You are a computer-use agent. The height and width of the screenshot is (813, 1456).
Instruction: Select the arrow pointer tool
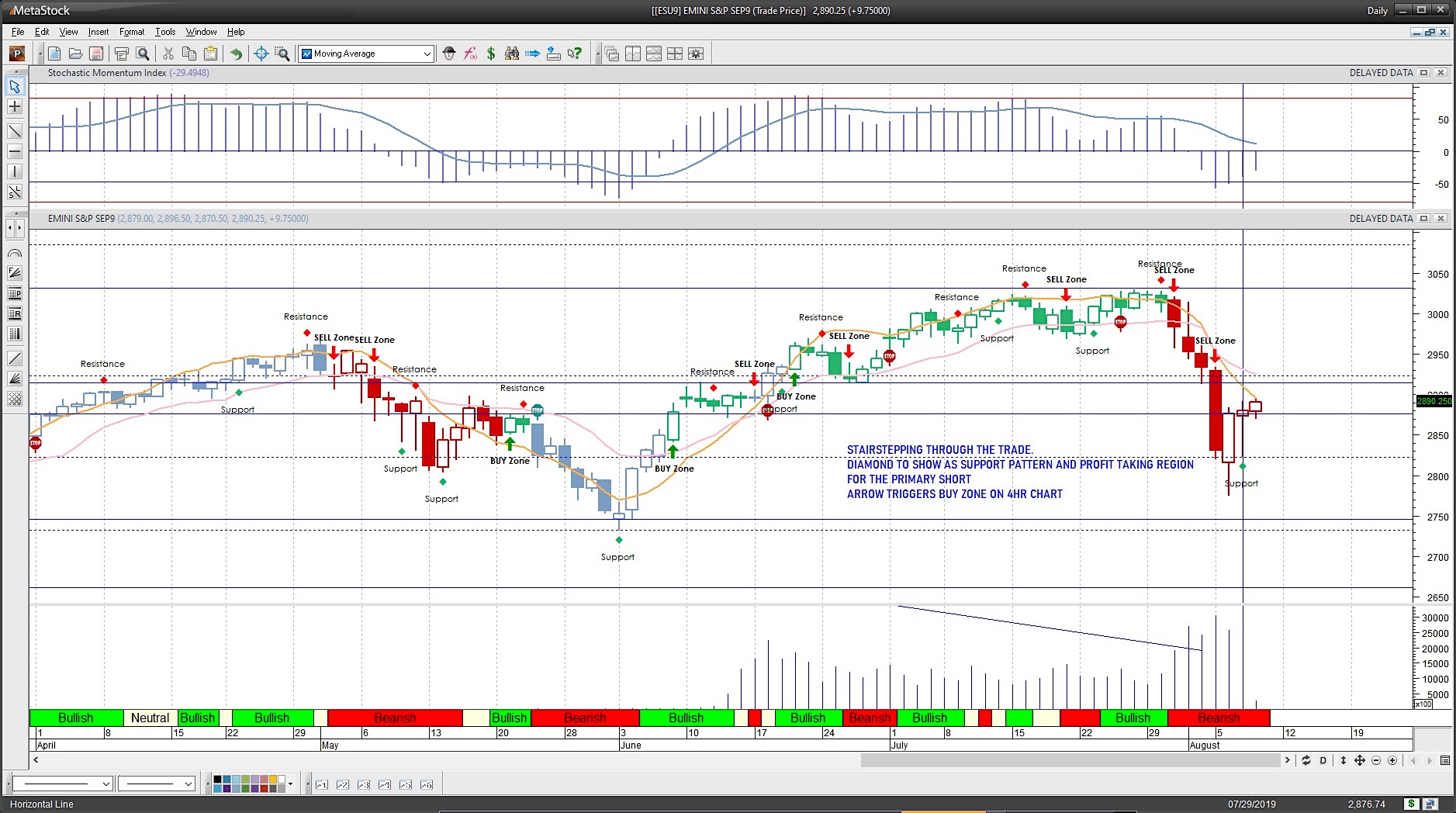tap(14, 87)
